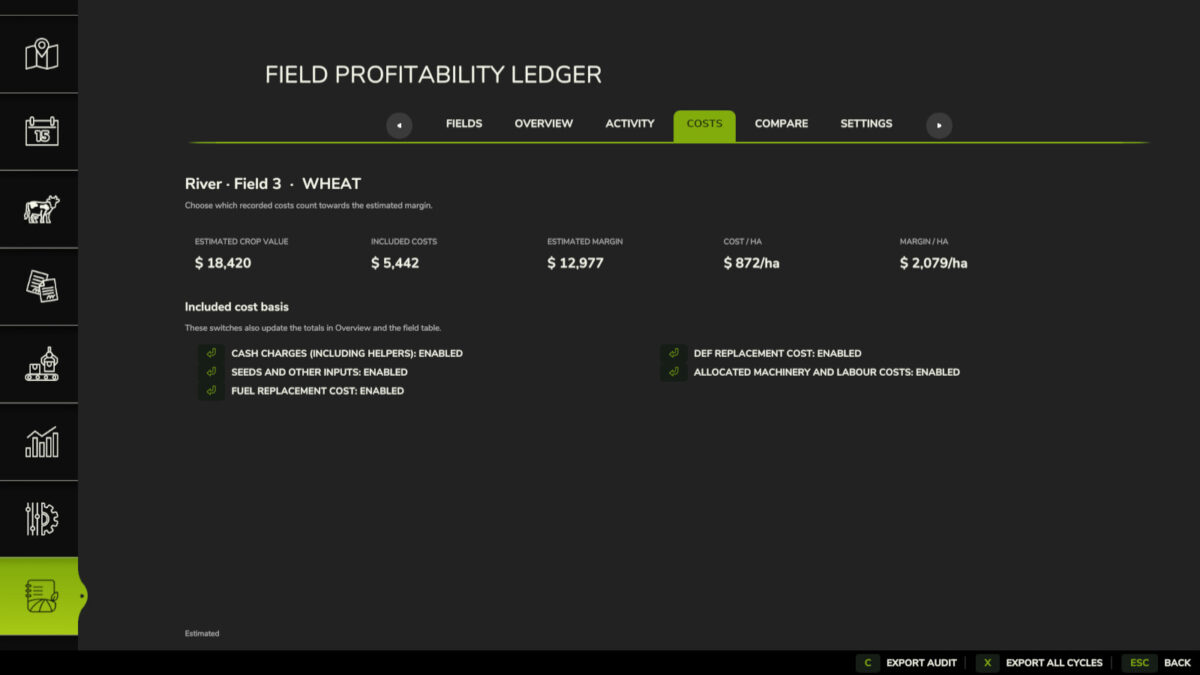
Task: Select the Costs tab
Action: tap(704, 125)
